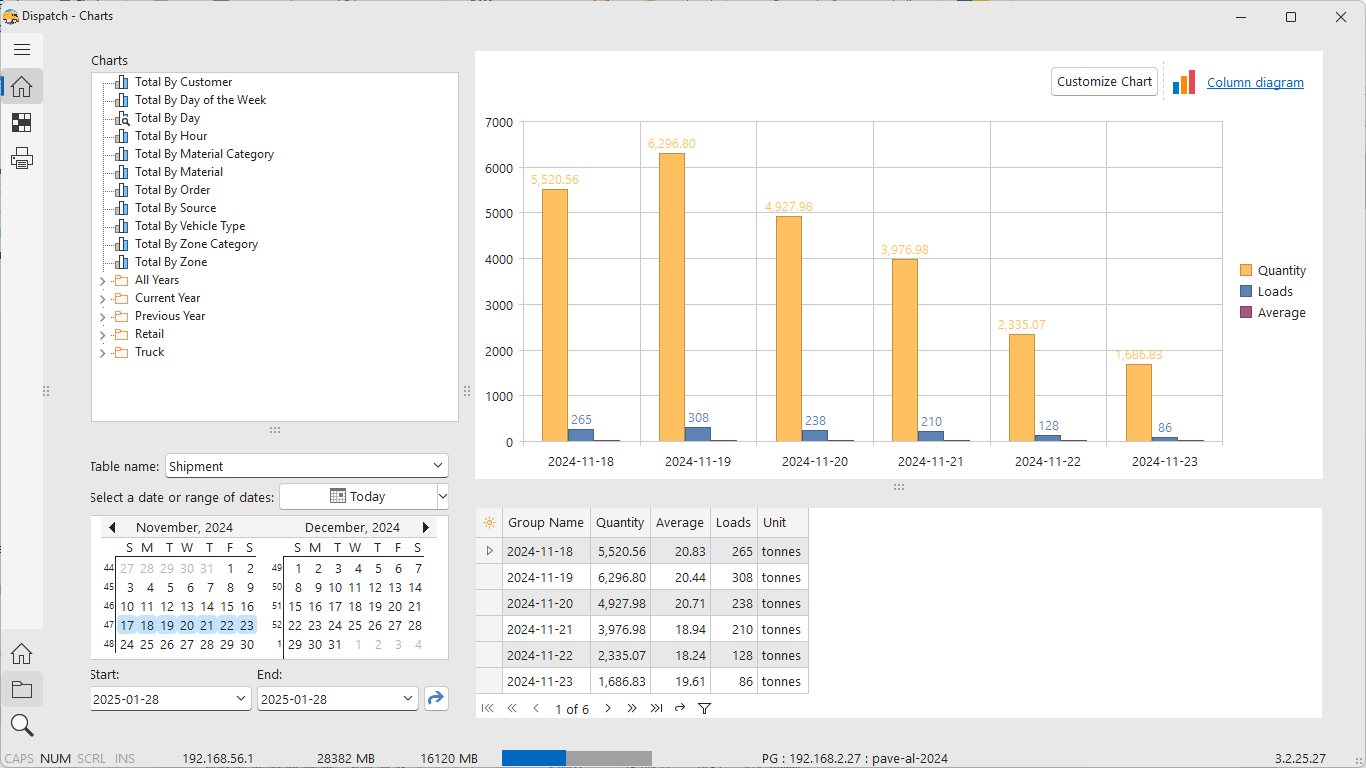Sort by the Quantity column header
1366x768 pixels.
[620, 522]
